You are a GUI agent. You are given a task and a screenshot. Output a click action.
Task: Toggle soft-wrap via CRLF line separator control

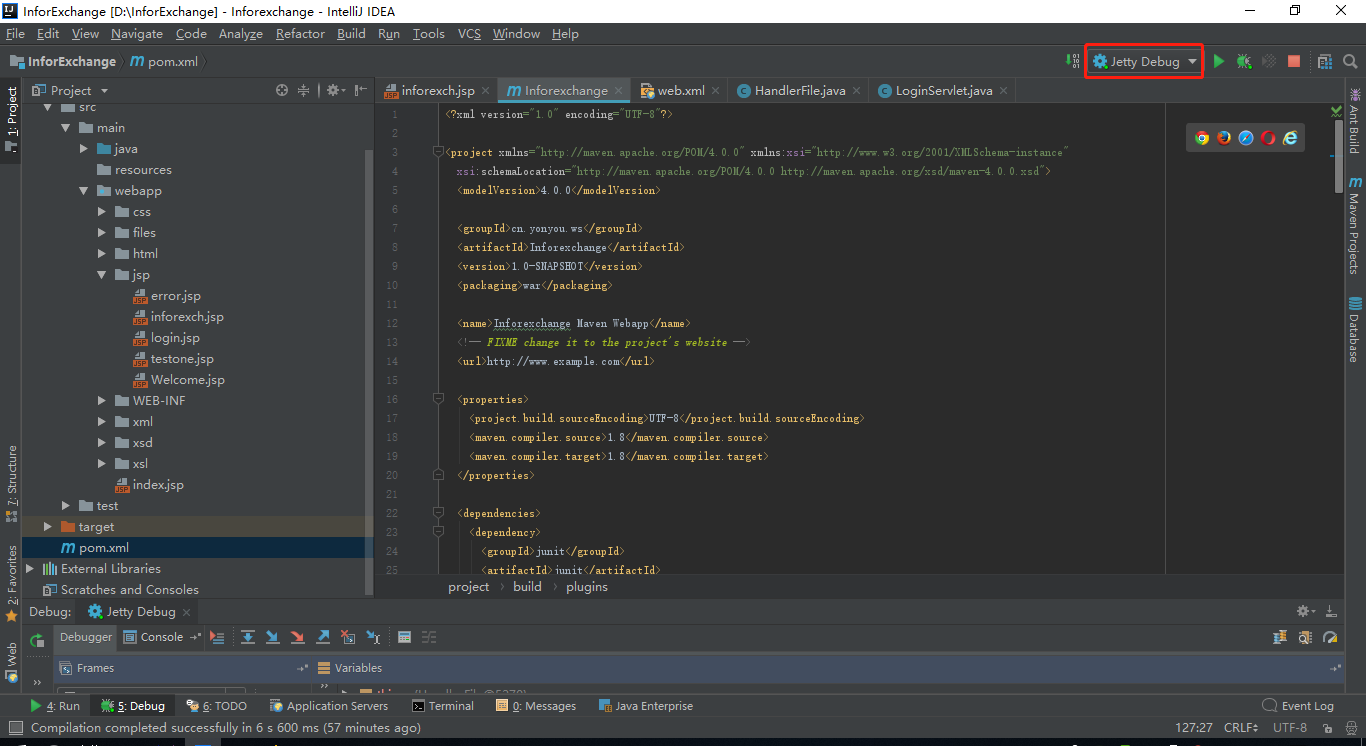point(1240,728)
